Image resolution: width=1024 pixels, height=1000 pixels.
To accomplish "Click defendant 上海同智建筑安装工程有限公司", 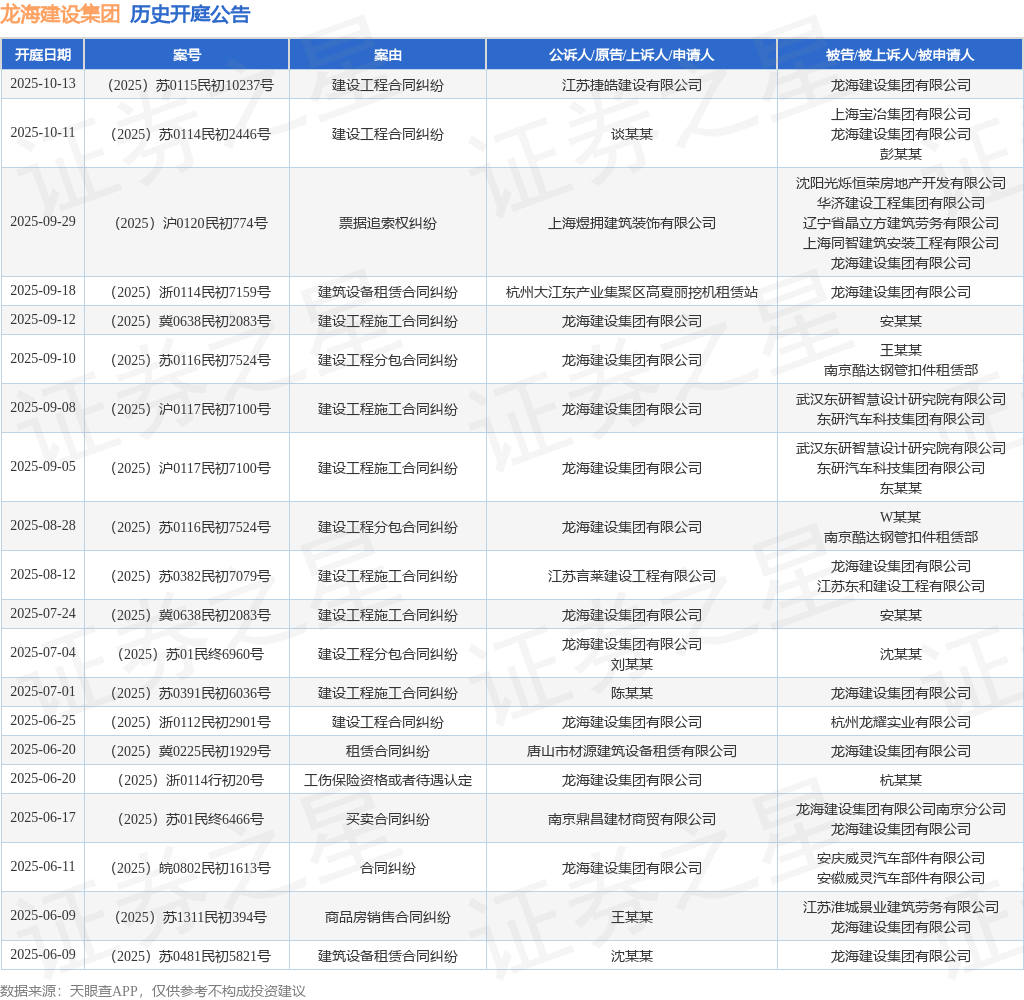I will click(901, 243).
